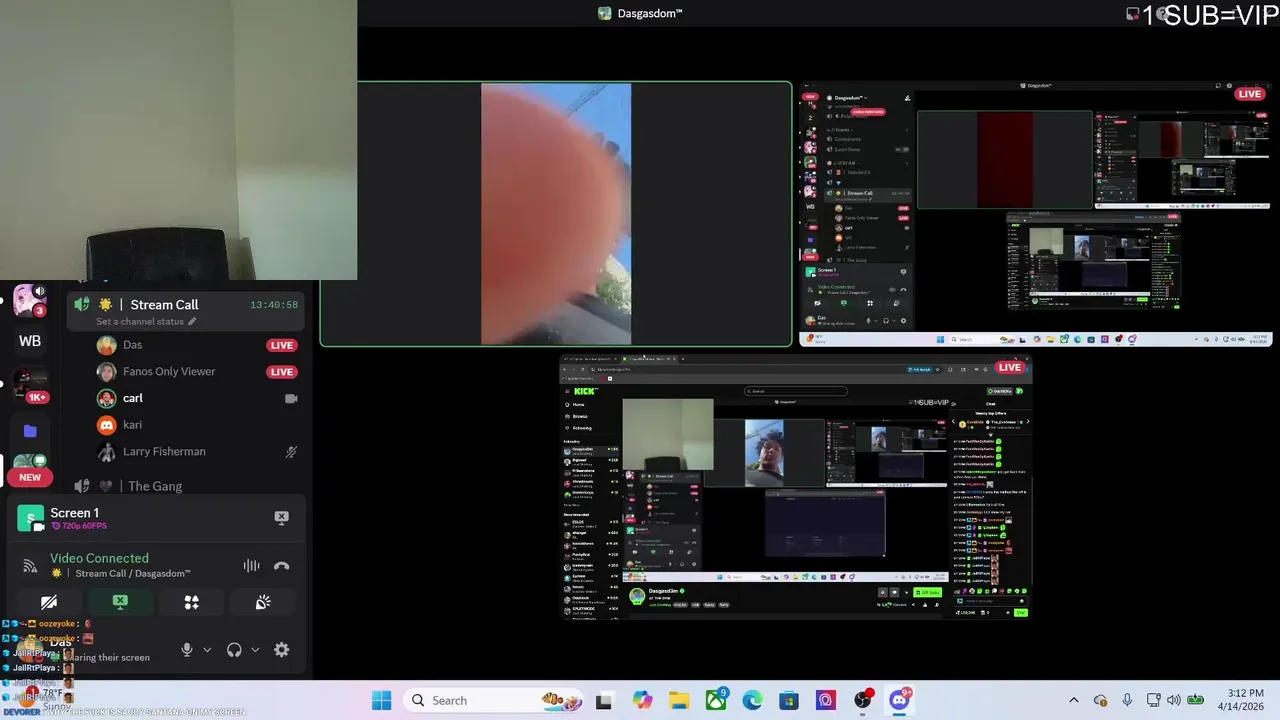1280x720 pixels.
Task: Click carl's camera icon
Action: pyautogui.click(x=291, y=398)
